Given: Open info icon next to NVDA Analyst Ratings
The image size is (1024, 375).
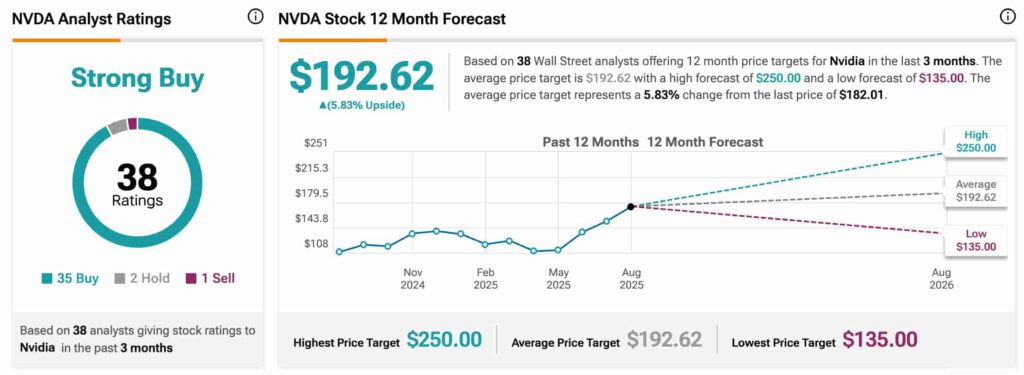Looking at the screenshot, I should [255, 18].
